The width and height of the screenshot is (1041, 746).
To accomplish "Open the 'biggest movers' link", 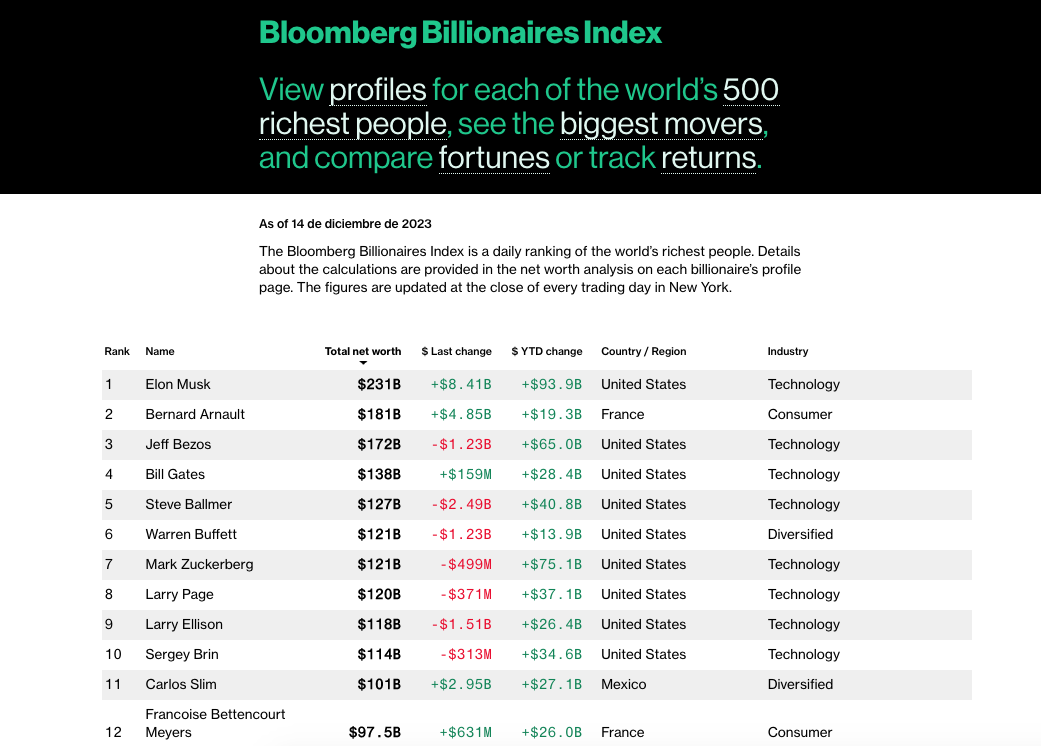I will (662, 124).
